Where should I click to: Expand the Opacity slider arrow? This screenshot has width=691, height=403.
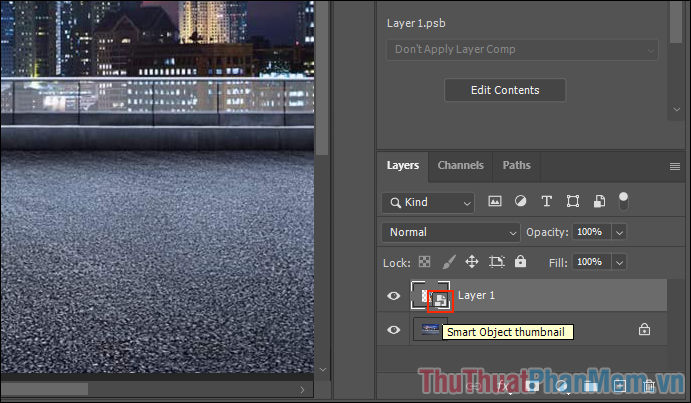(x=620, y=232)
